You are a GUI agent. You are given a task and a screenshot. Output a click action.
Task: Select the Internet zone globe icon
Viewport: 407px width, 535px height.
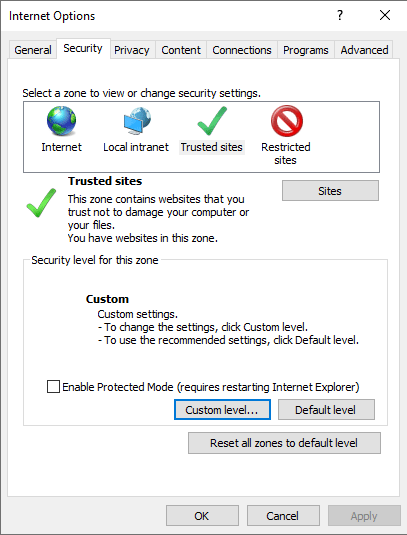61,120
